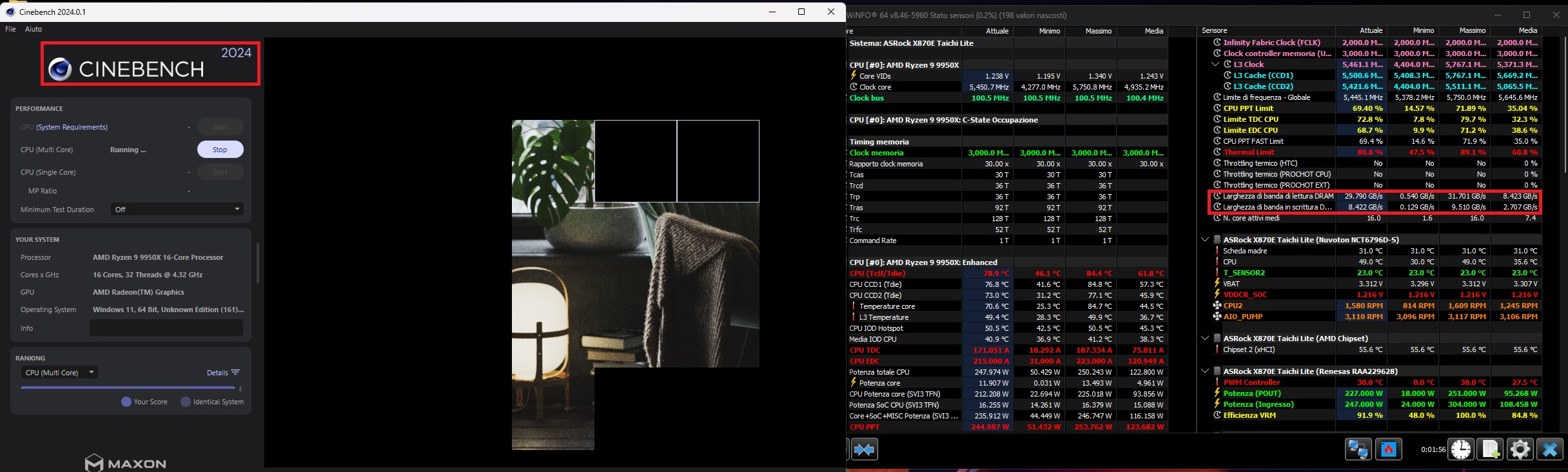Image resolution: width=1568 pixels, height=472 pixels.
Task: Select the CPU (Tctl/Tdie) sensor row
Action: (1007, 273)
